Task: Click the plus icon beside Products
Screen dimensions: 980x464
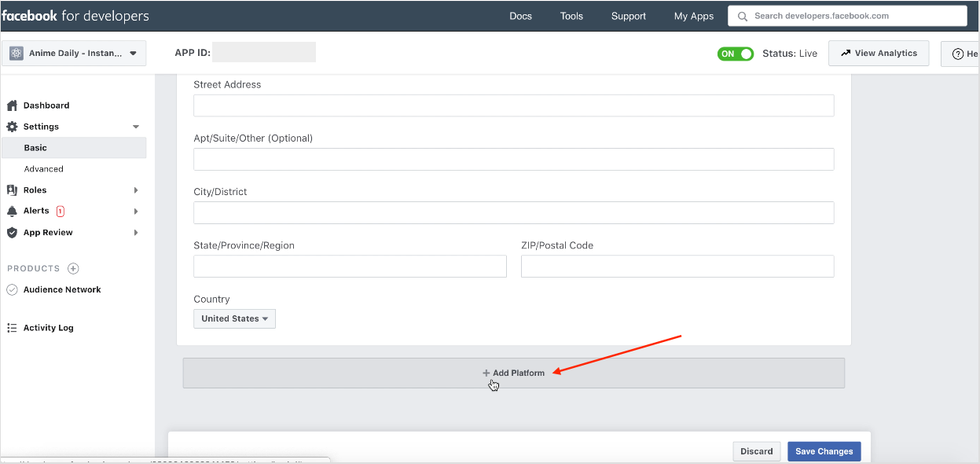Action: 73,269
